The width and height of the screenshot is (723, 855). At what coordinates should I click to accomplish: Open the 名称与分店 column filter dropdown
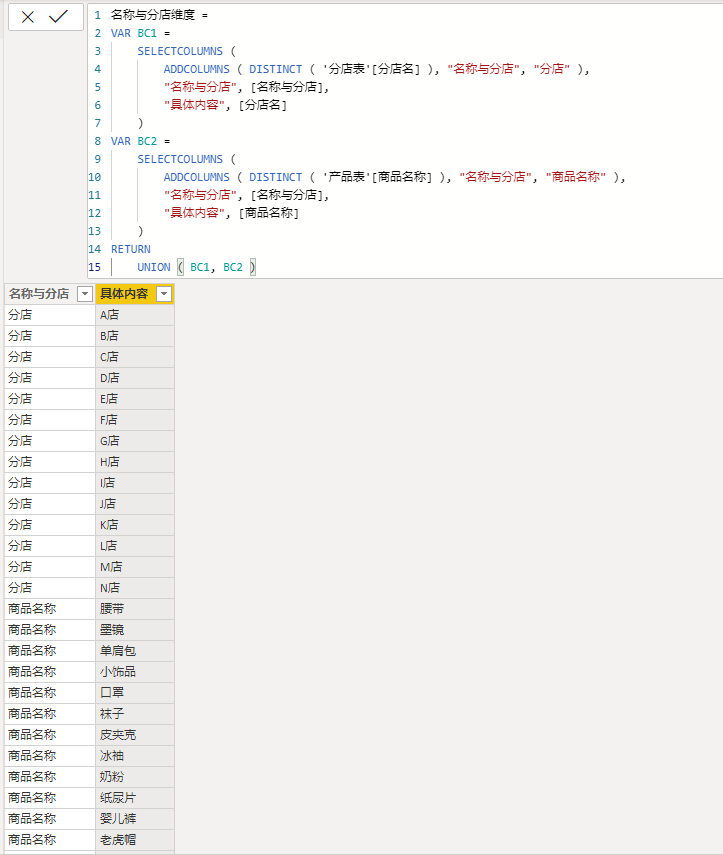coord(85,294)
